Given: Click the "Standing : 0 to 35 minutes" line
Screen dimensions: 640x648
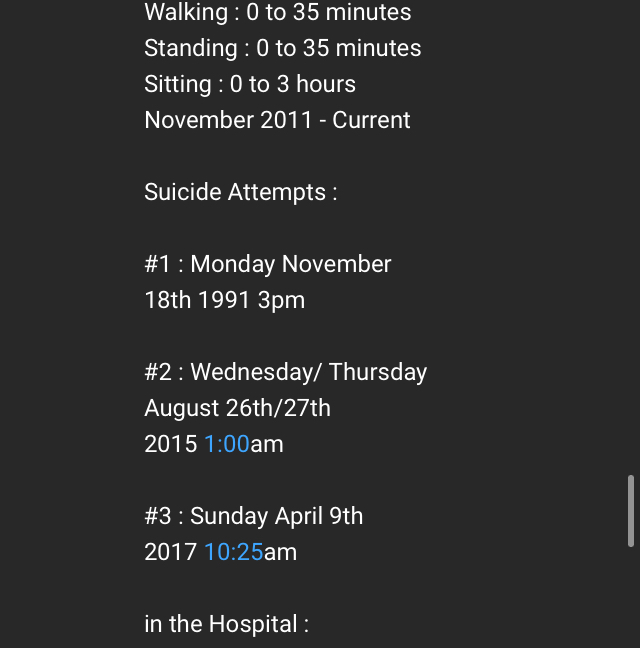Looking at the screenshot, I should coord(282,48).
